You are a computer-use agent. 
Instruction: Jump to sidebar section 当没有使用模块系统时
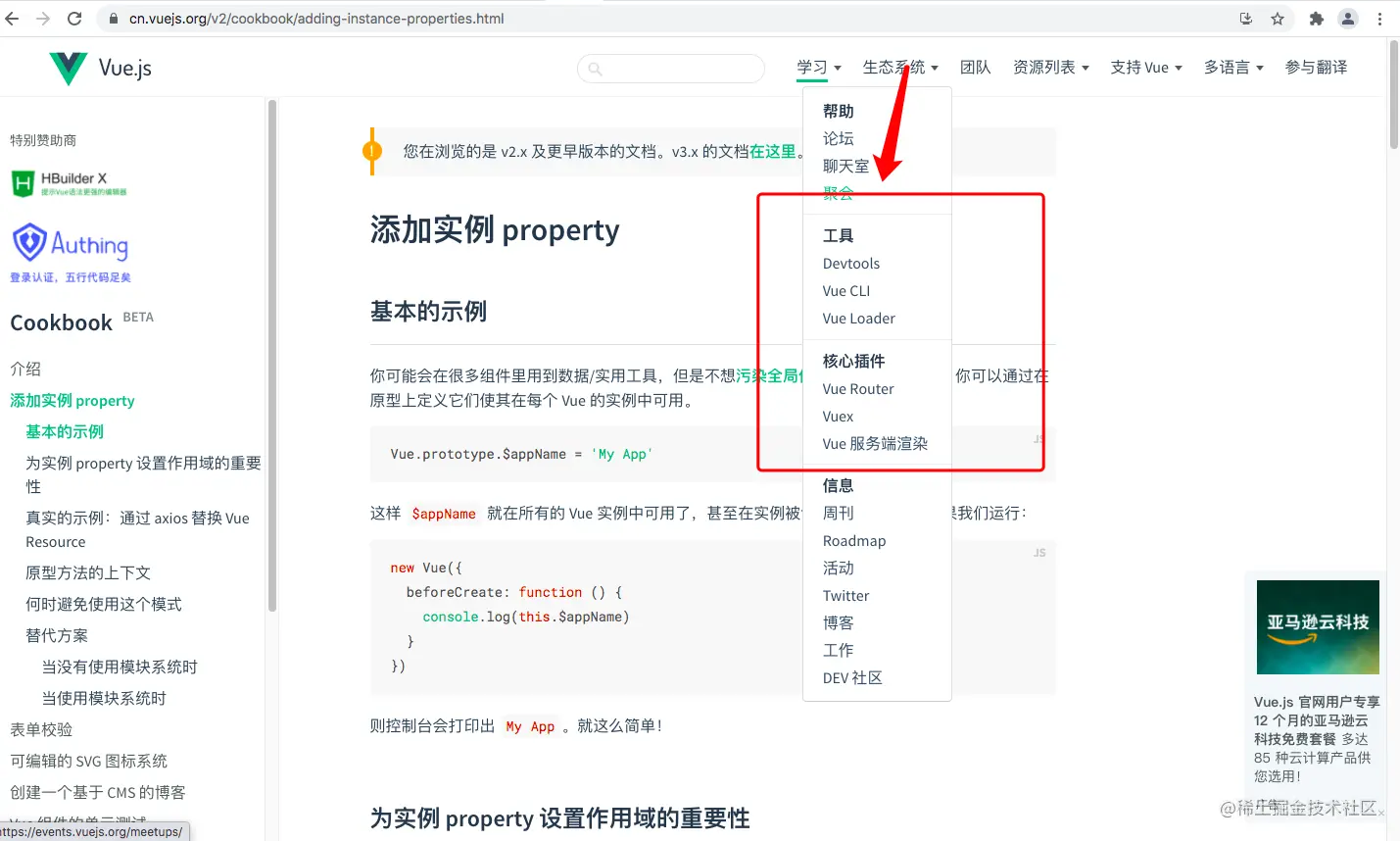click(120, 668)
